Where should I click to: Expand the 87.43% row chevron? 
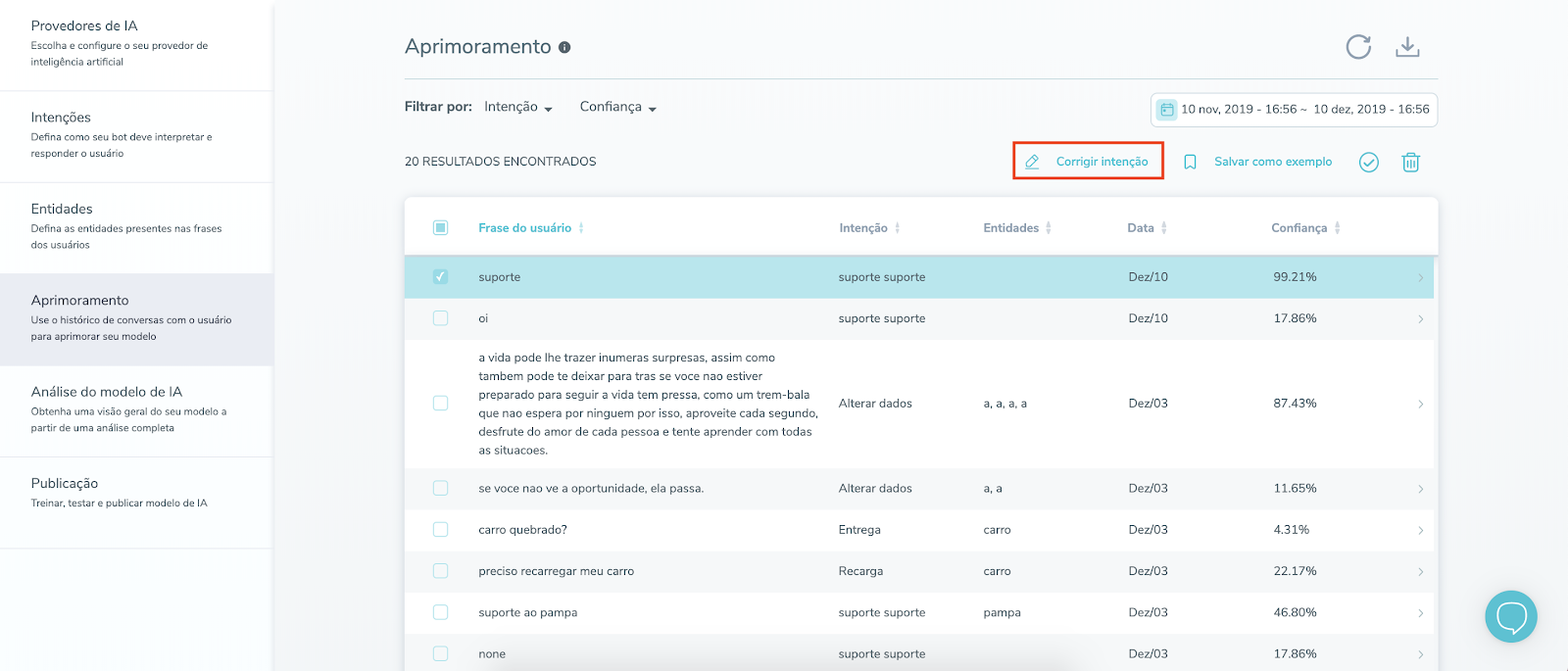(x=1420, y=405)
